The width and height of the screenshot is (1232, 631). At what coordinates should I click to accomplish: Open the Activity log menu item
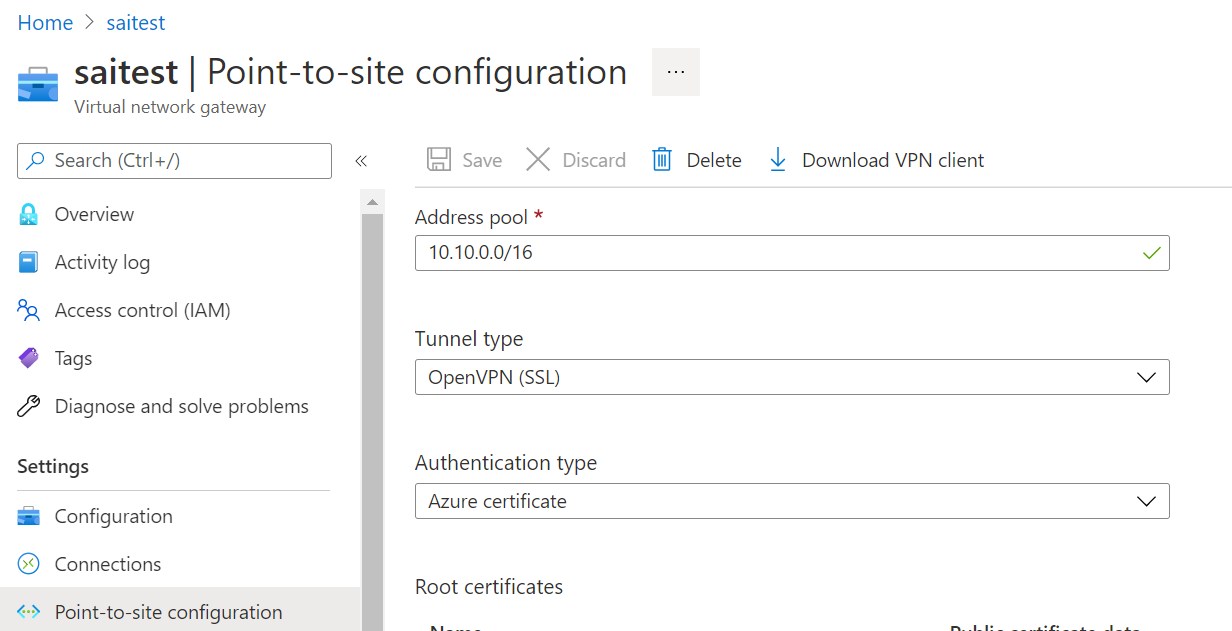[x=102, y=262]
